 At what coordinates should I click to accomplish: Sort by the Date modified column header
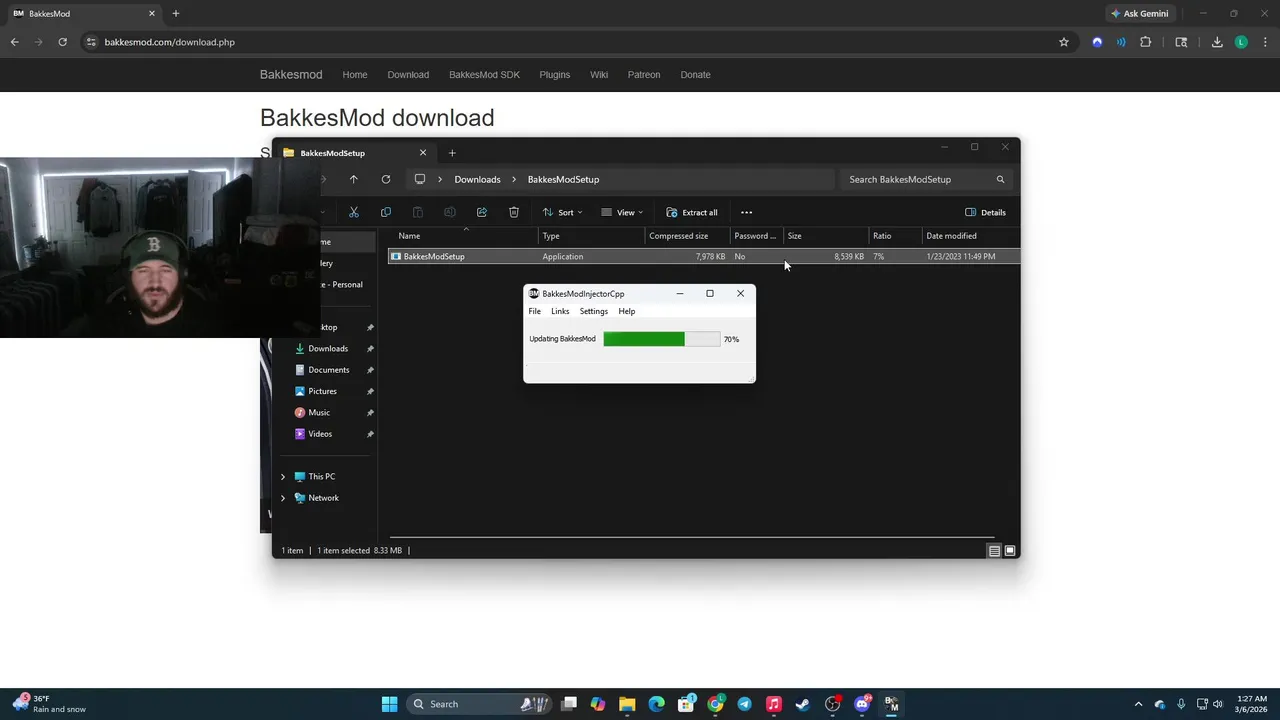click(970, 236)
